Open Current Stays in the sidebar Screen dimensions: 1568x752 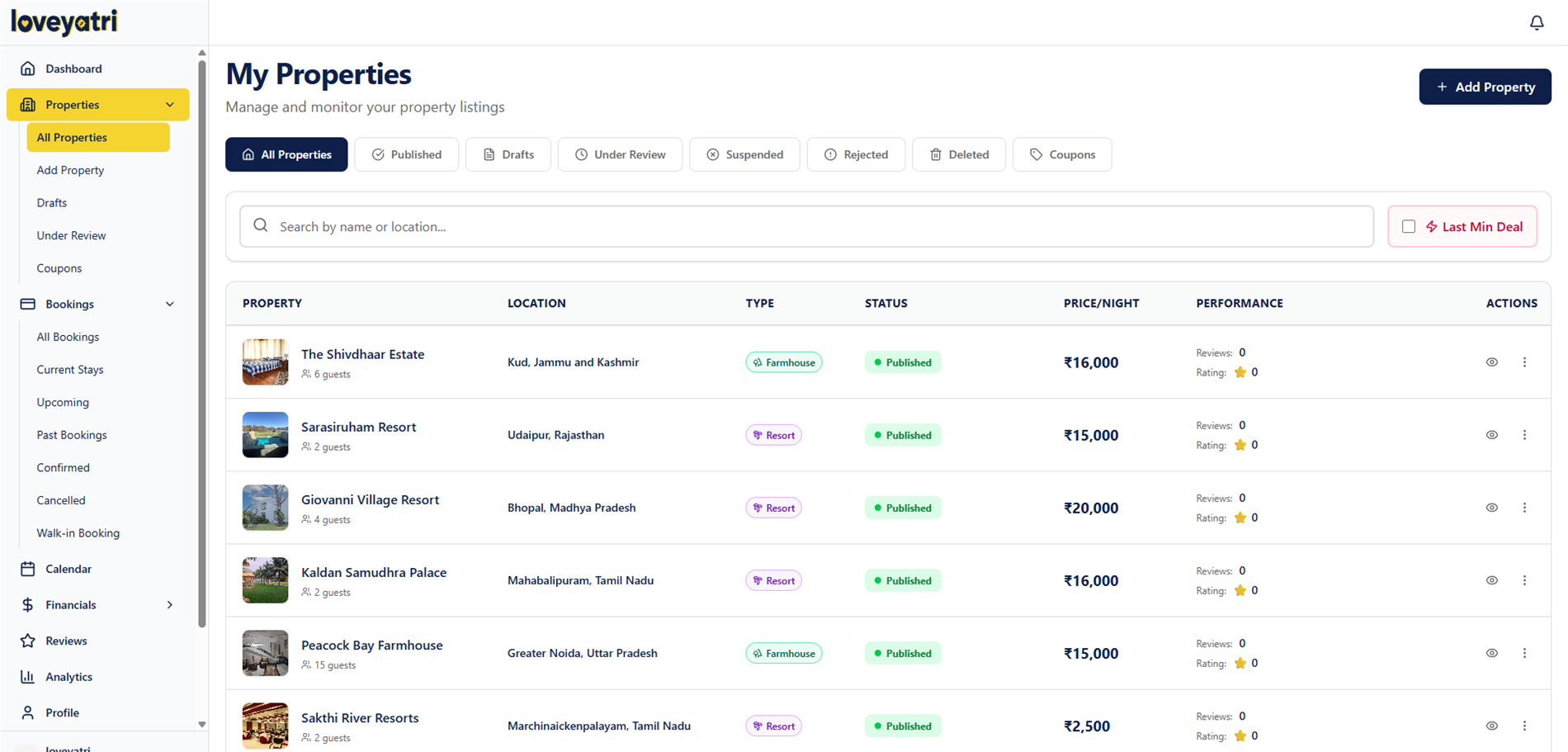pyautogui.click(x=70, y=370)
